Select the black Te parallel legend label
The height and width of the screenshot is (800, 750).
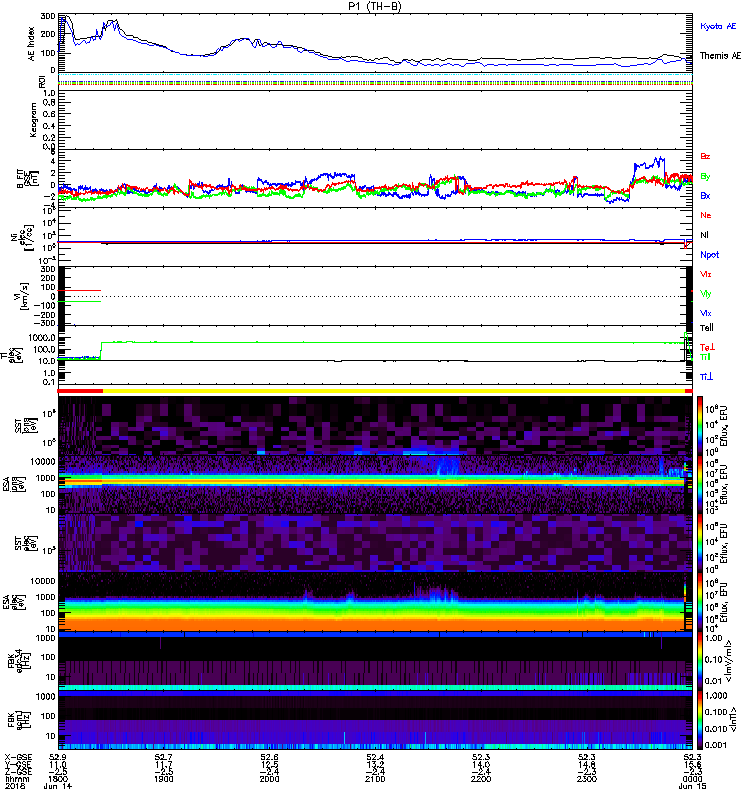pyautogui.click(x=707, y=328)
